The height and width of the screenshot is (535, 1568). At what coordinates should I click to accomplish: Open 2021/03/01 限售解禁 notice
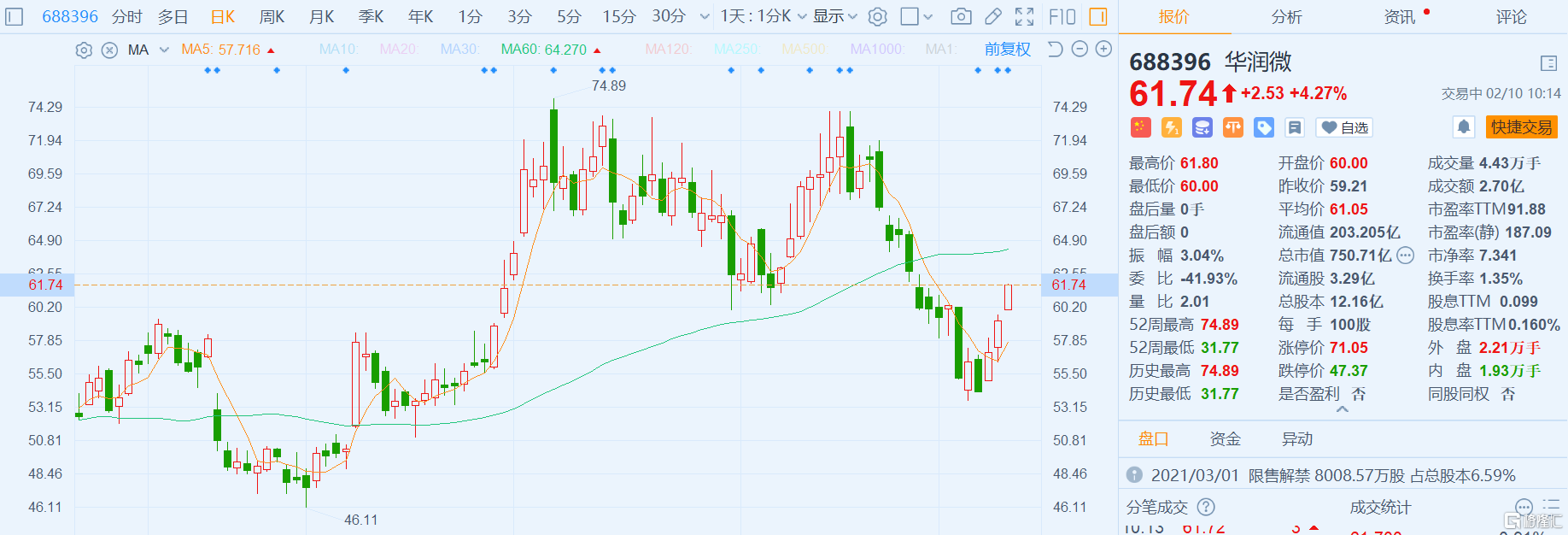coord(1333,475)
